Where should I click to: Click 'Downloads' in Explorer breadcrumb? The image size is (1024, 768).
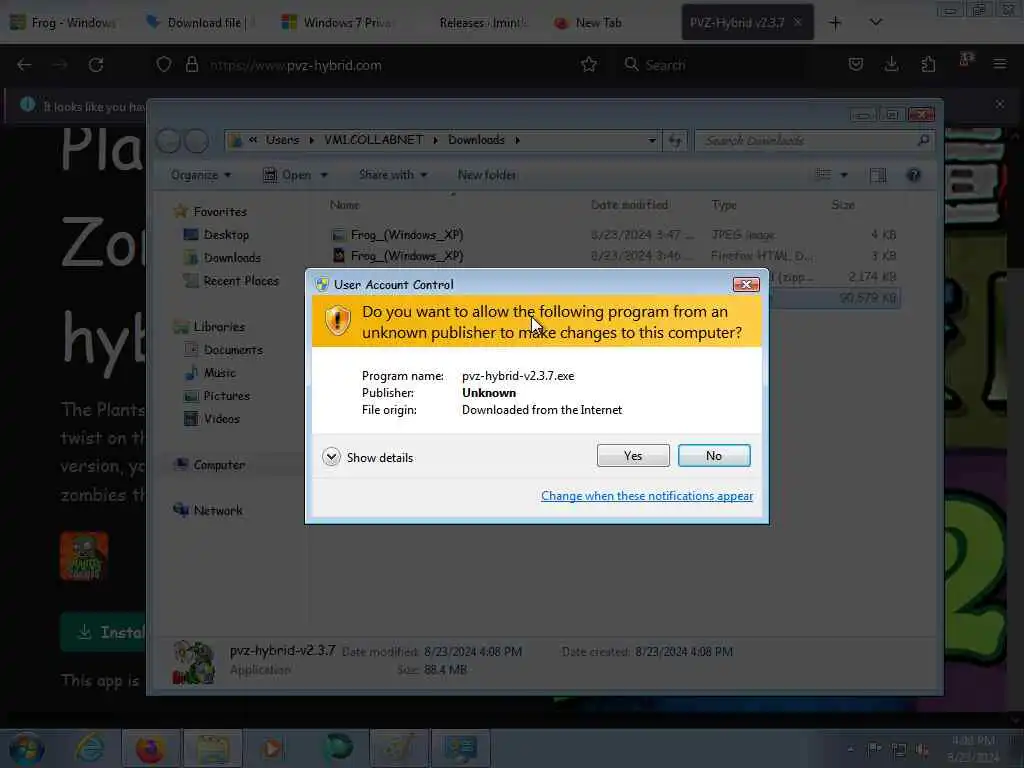pos(476,140)
